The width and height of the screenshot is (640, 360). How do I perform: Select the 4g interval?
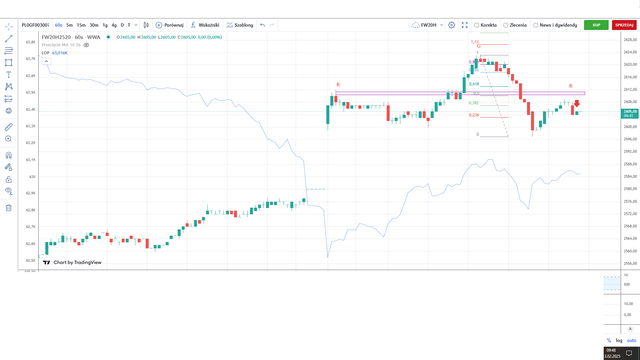coord(114,25)
